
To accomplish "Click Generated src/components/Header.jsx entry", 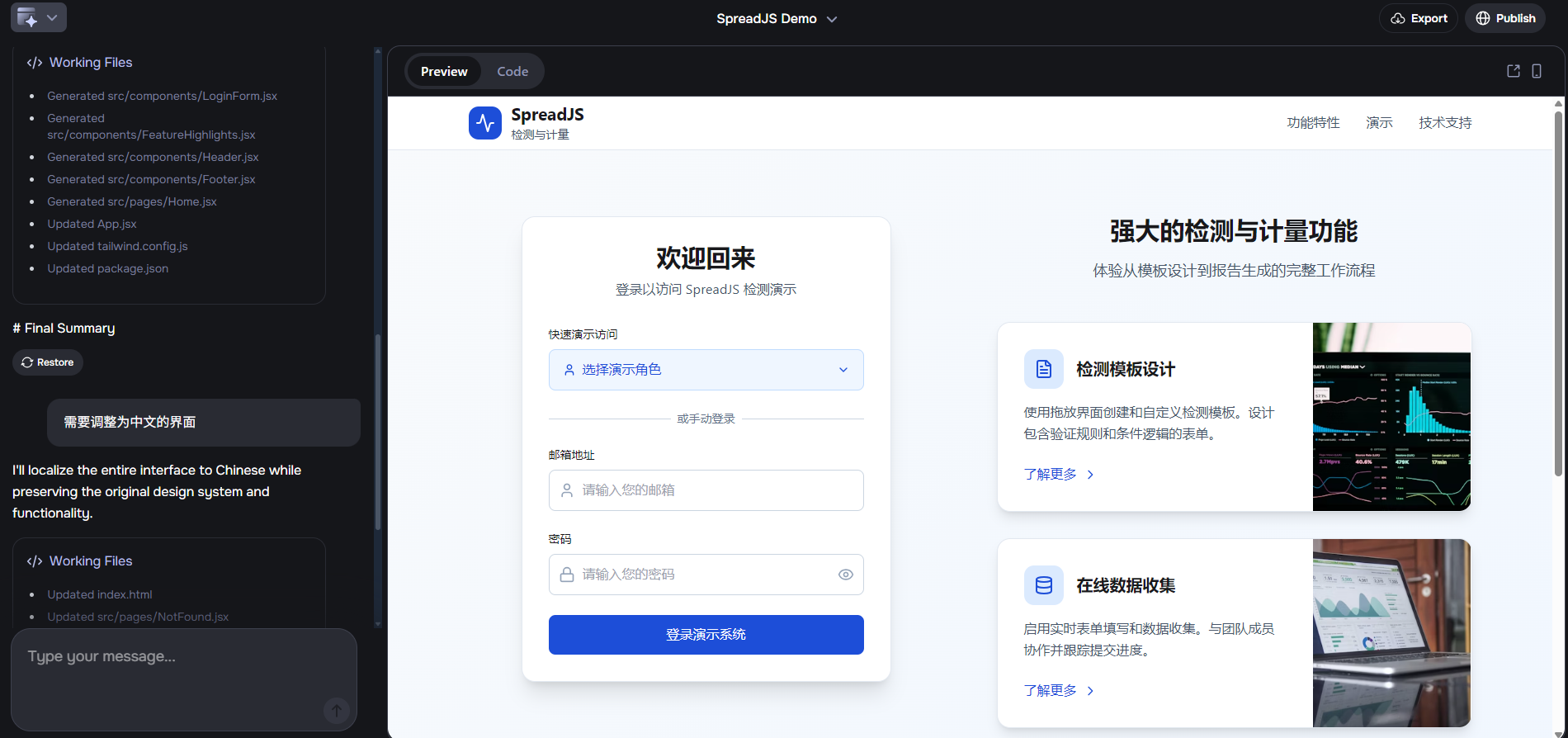I will [x=153, y=158].
